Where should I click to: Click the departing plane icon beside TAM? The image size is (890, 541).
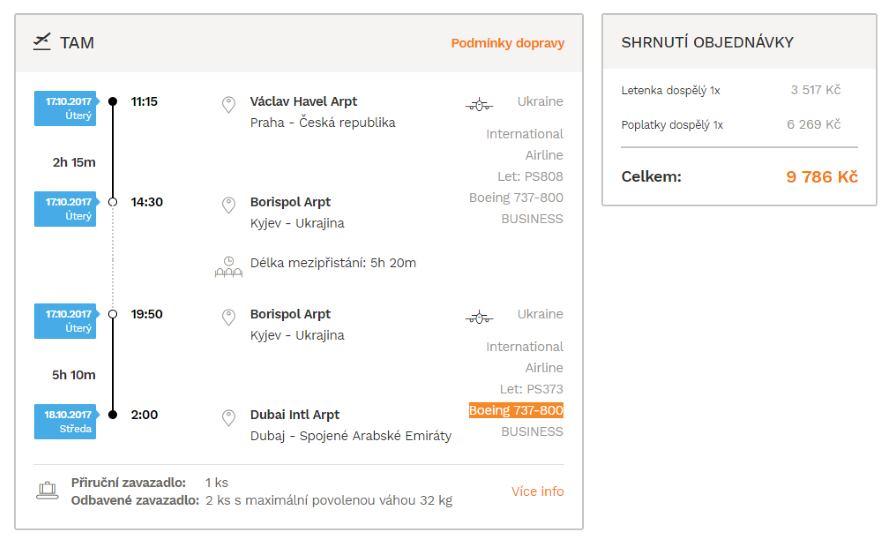click(43, 43)
